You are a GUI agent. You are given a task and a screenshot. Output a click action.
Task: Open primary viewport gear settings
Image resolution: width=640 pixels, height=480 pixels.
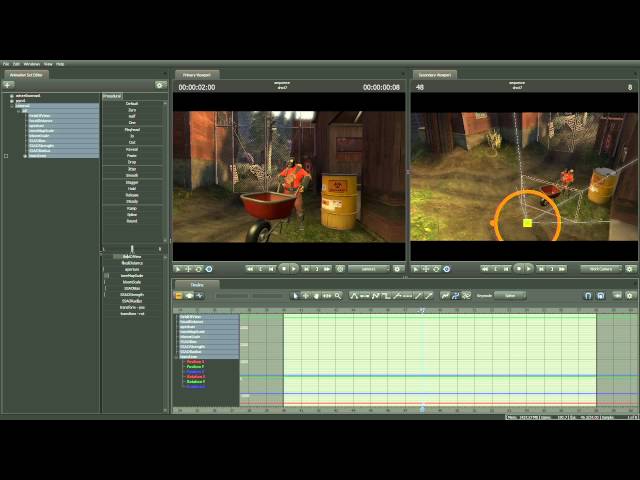[x=397, y=269]
